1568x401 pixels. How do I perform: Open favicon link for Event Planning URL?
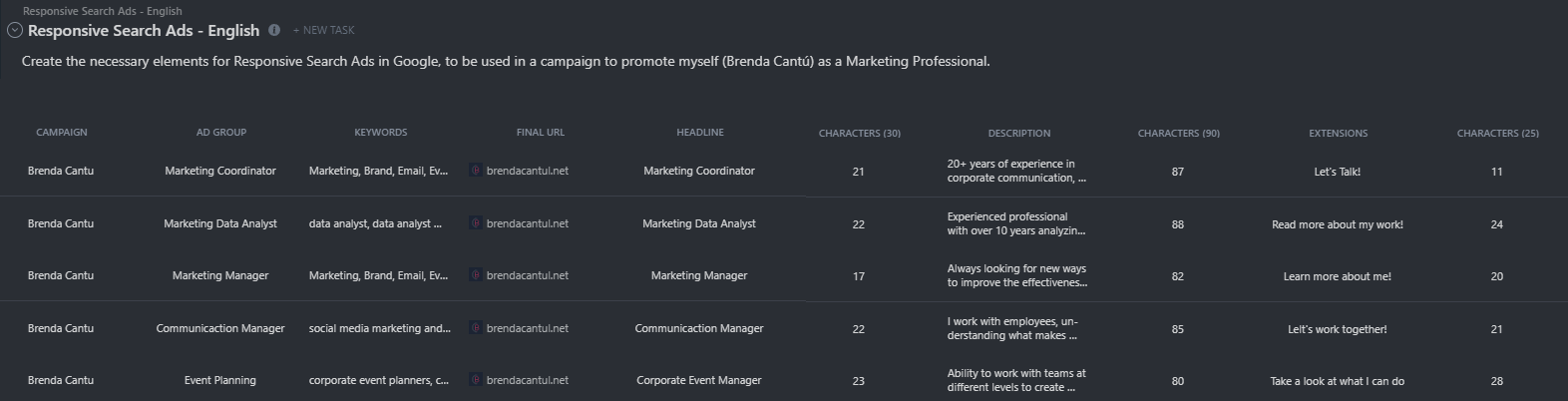[476, 380]
